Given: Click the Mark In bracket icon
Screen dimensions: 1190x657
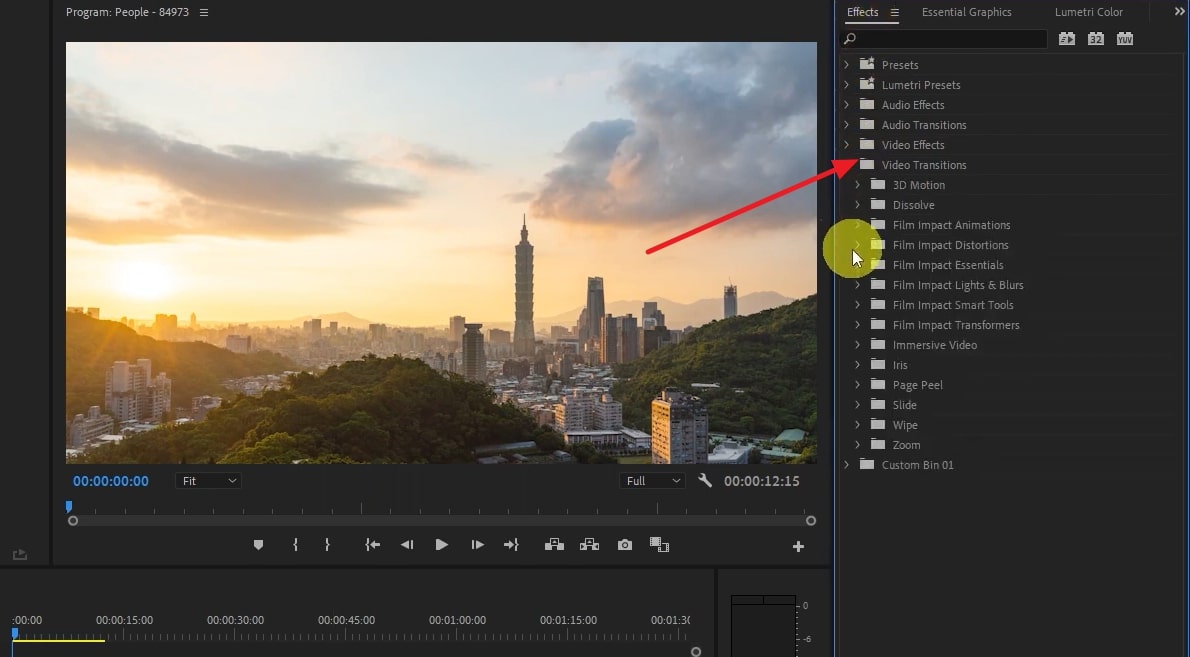Looking at the screenshot, I should tap(295, 545).
